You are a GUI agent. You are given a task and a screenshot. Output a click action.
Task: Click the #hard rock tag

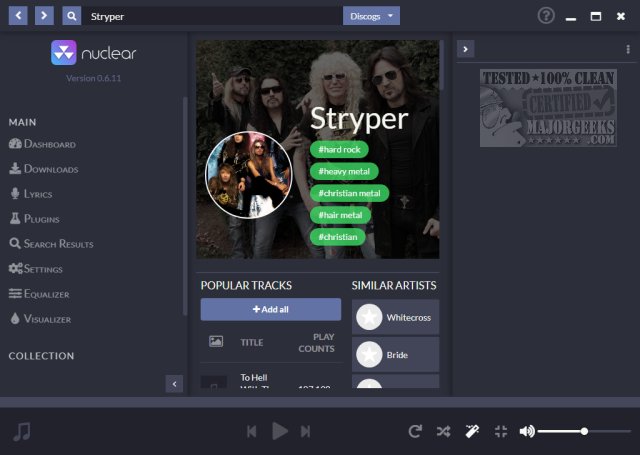[x=339, y=149]
